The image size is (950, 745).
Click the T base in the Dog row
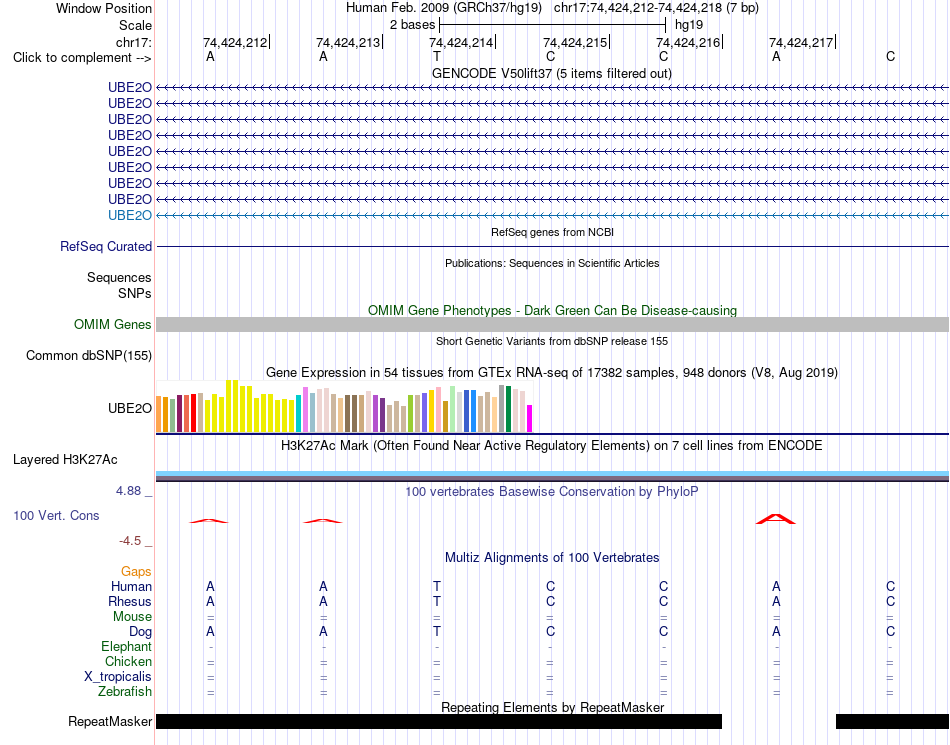pyautogui.click(x=436, y=631)
